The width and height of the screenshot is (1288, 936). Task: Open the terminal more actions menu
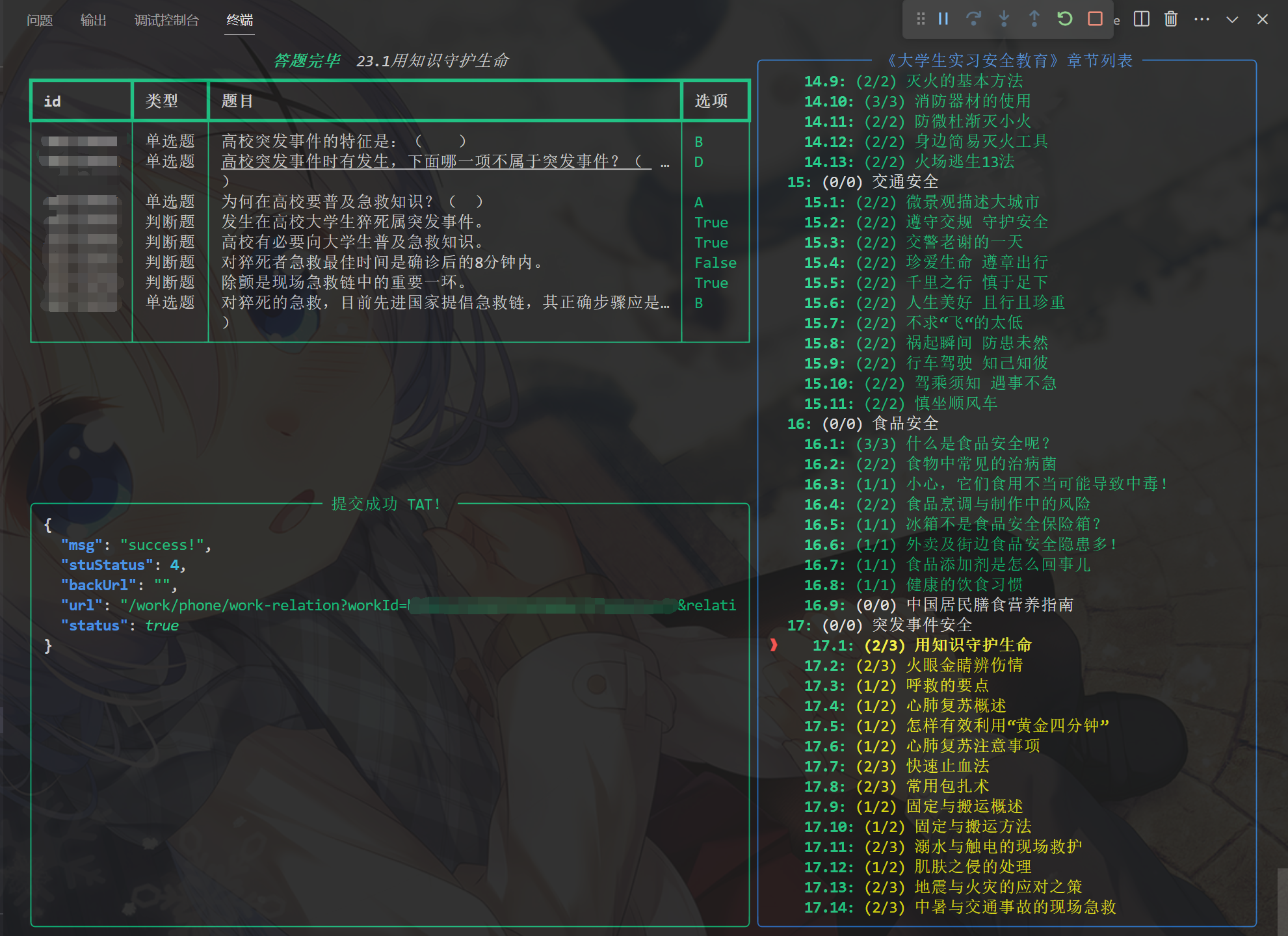tap(1202, 19)
